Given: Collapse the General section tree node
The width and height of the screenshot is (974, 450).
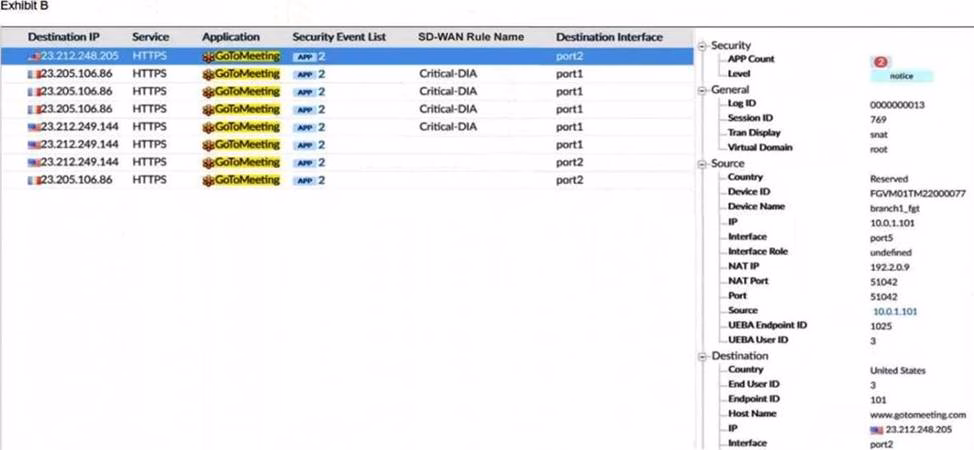Looking at the screenshot, I should coord(703,90).
